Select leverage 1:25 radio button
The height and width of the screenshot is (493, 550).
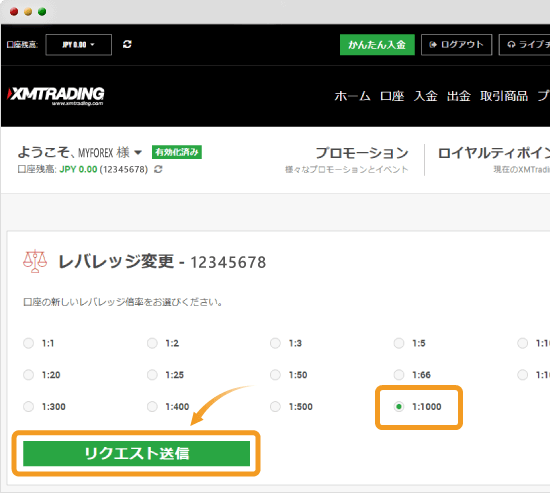tap(152, 375)
